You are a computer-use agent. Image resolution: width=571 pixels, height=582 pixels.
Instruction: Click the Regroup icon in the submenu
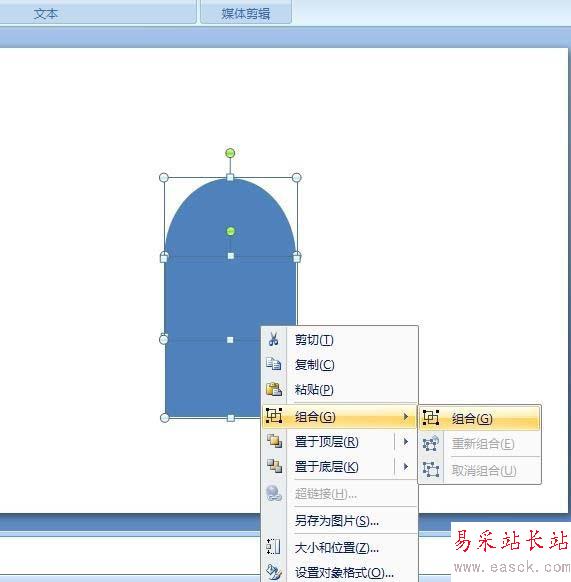tap(431, 444)
